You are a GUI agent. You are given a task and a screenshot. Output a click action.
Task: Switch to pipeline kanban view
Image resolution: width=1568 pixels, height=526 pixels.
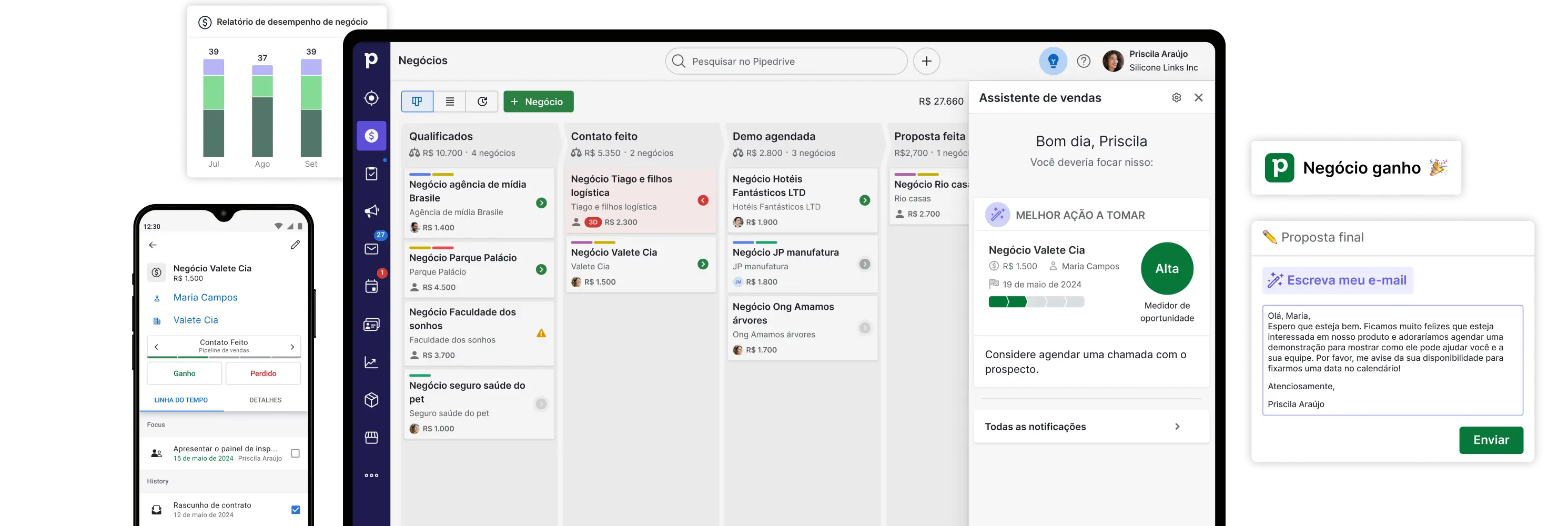coord(417,102)
